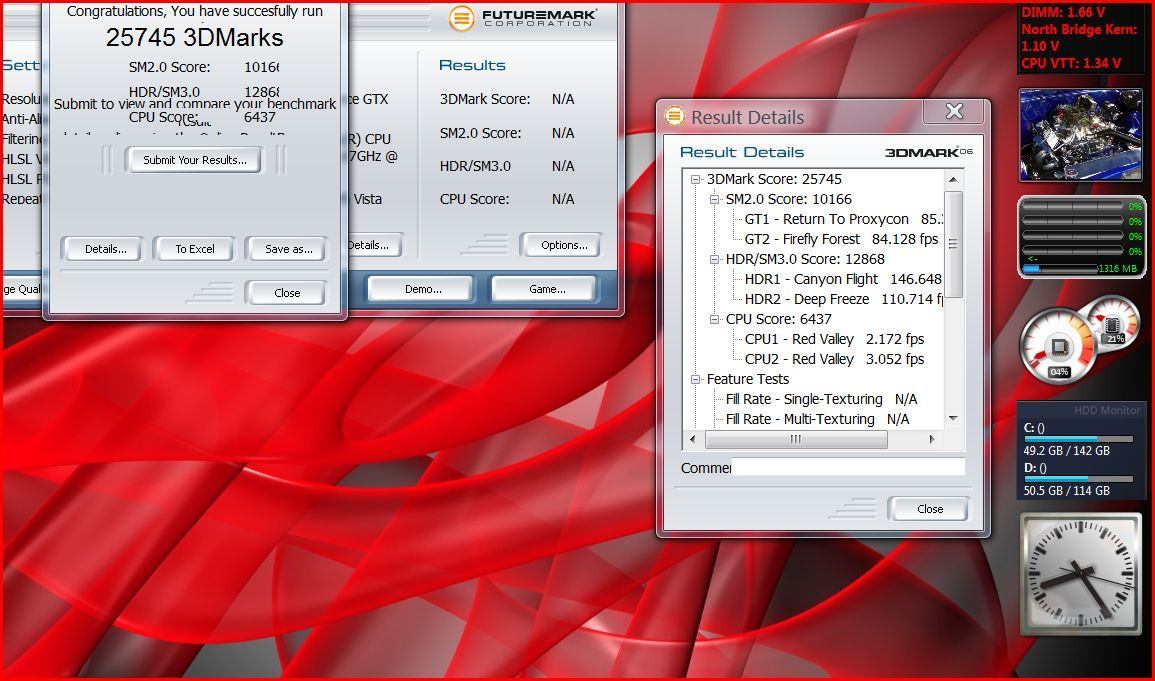Click the CPU Score: N/A result
1155x681 pixels.
pyautogui.click(x=507, y=199)
